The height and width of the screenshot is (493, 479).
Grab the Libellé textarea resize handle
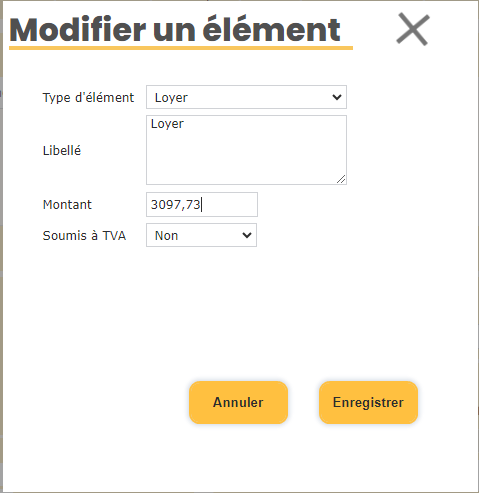pyautogui.click(x=341, y=179)
